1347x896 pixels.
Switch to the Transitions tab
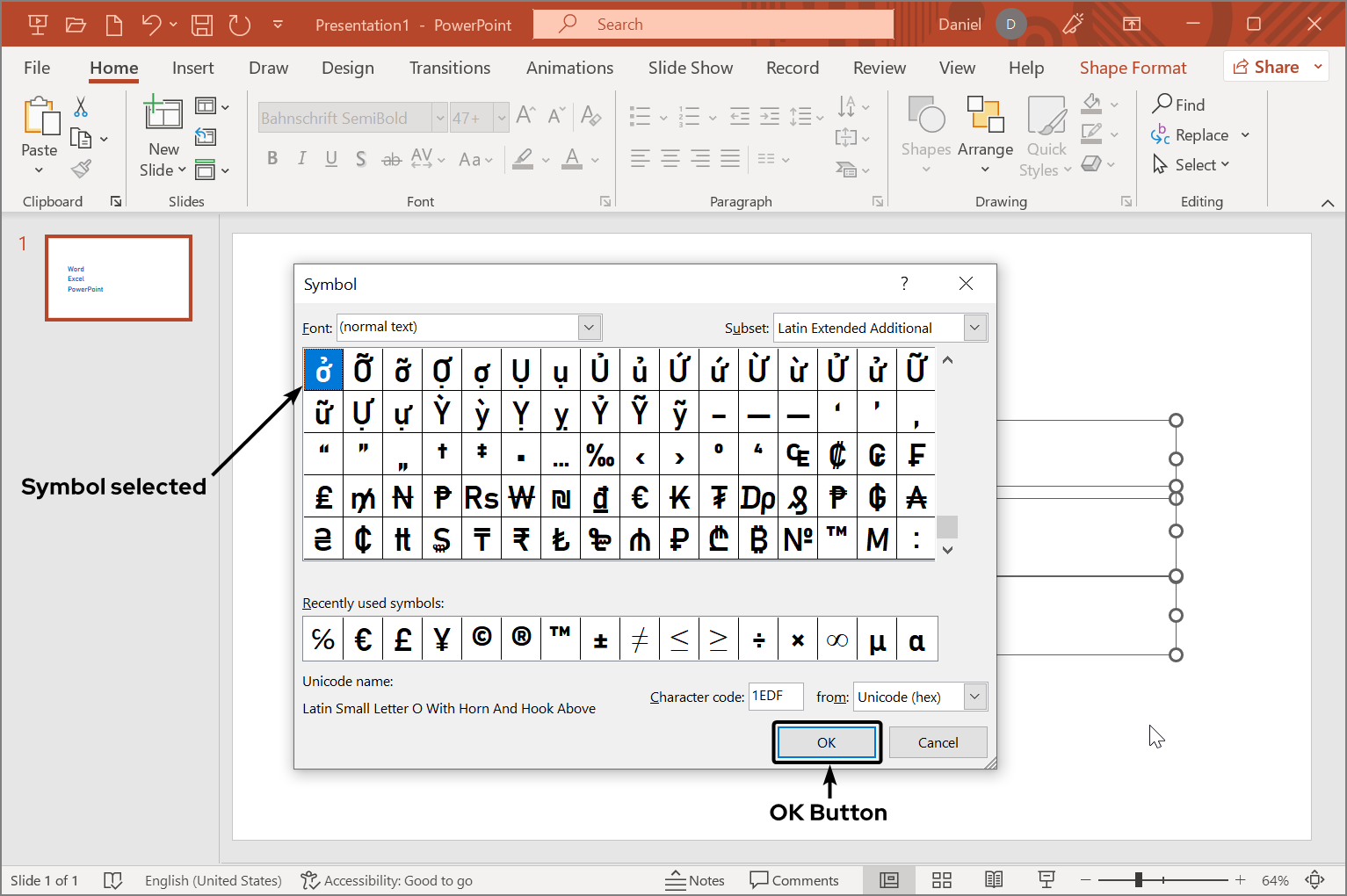450,68
